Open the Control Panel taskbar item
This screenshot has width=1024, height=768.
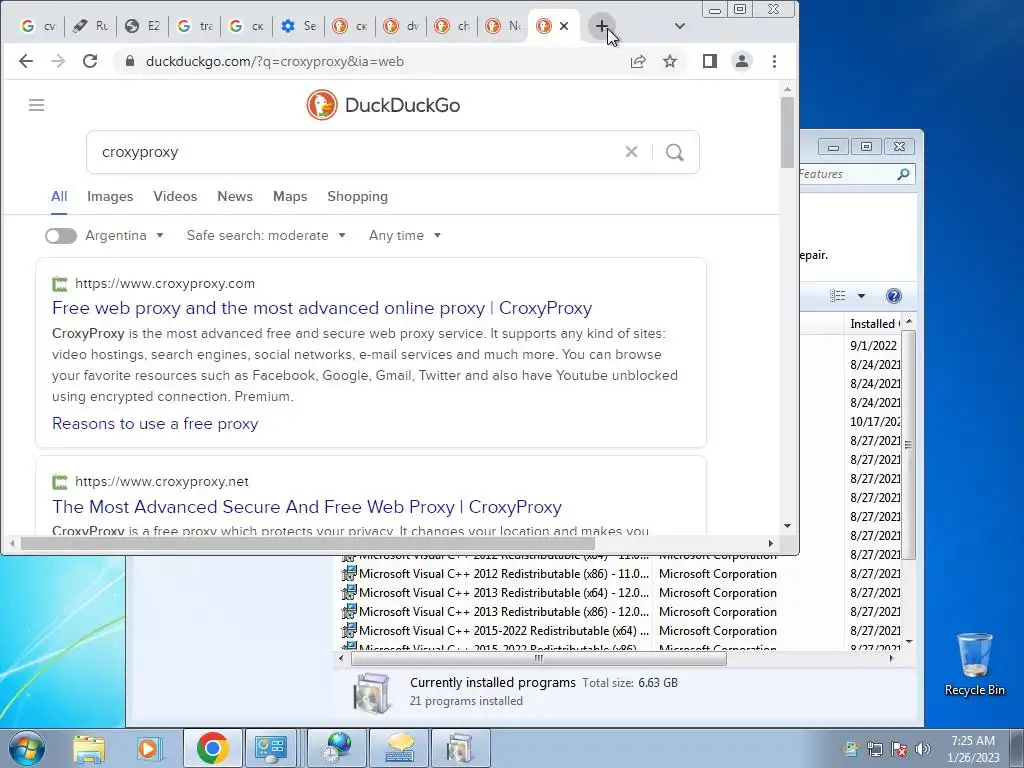[x=270, y=748]
